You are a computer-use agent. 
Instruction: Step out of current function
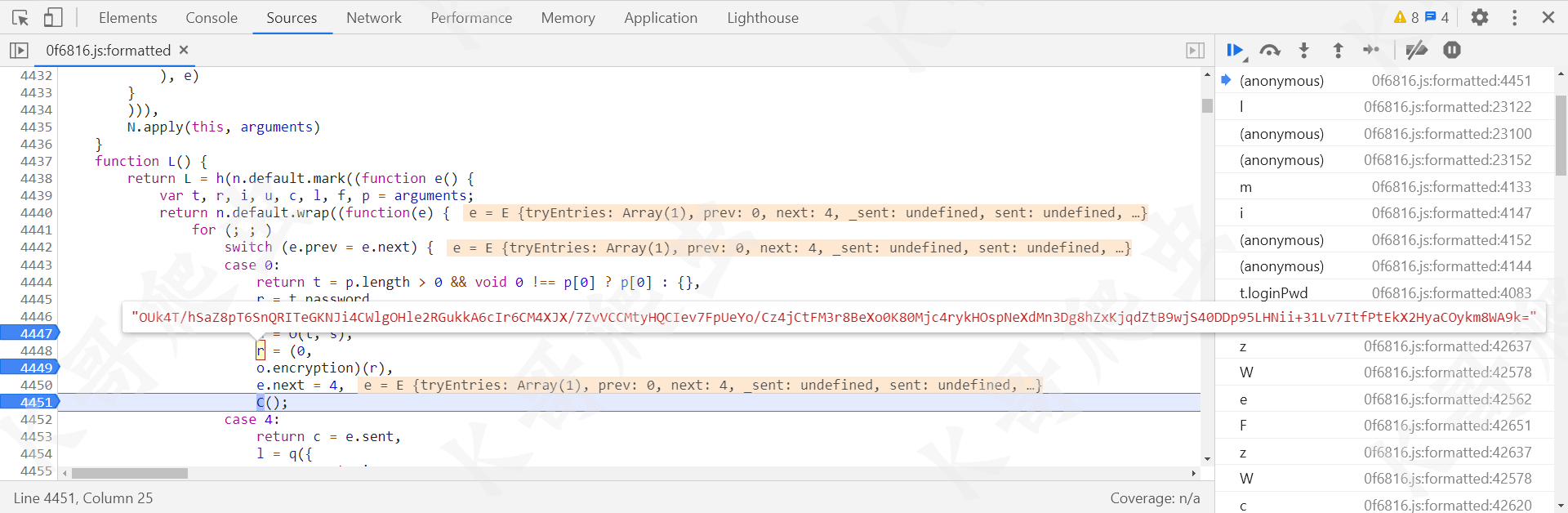click(x=1338, y=51)
